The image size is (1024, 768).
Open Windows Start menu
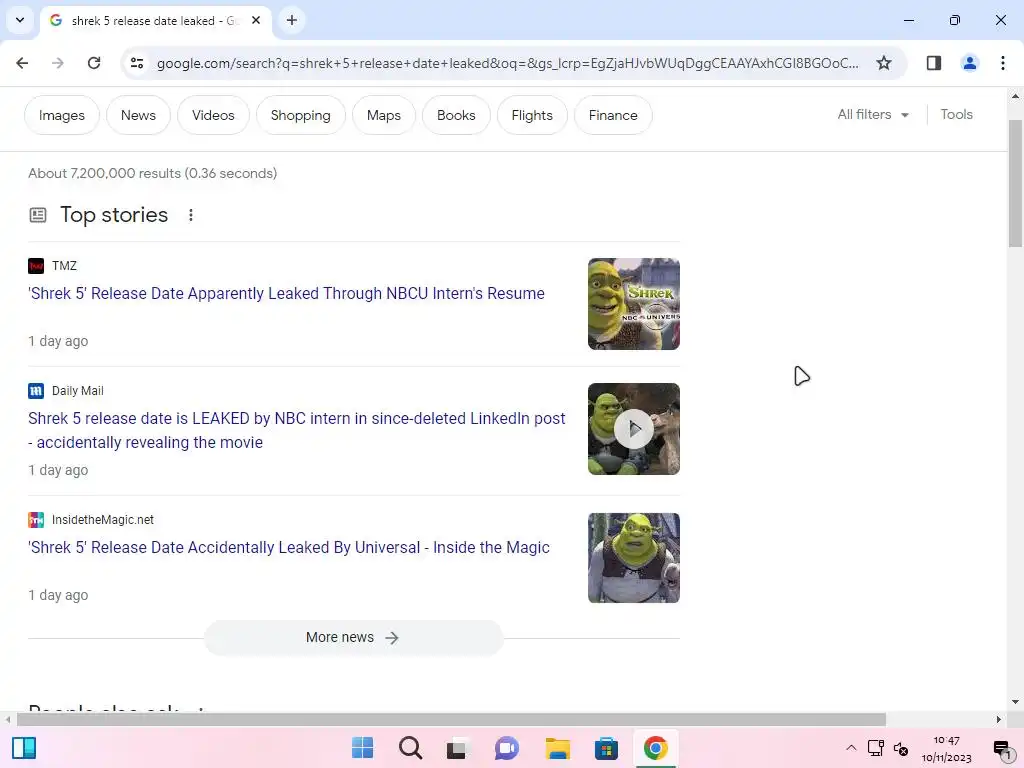pos(362,748)
